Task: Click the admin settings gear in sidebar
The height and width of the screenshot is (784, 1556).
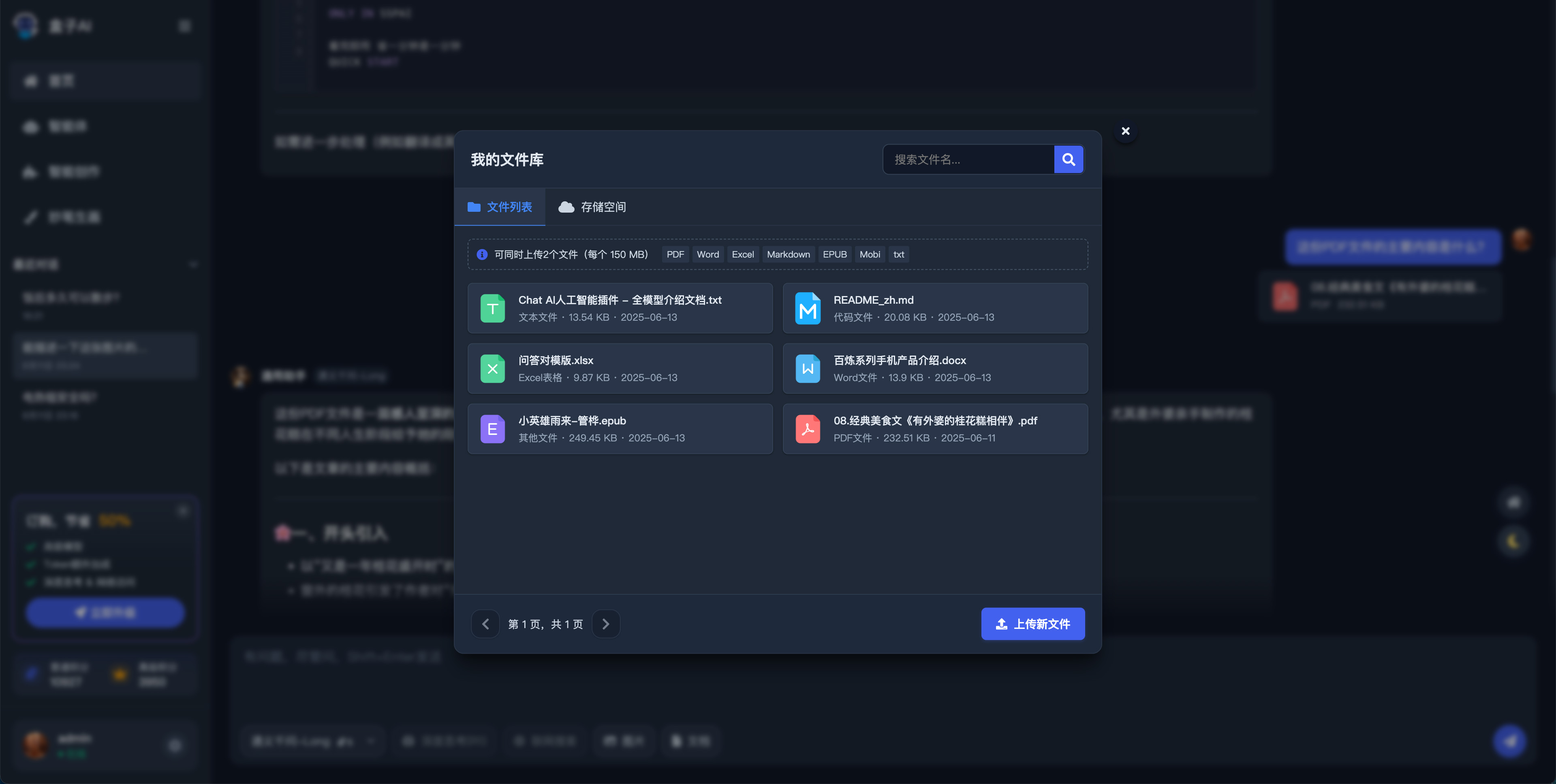Action: (x=175, y=746)
